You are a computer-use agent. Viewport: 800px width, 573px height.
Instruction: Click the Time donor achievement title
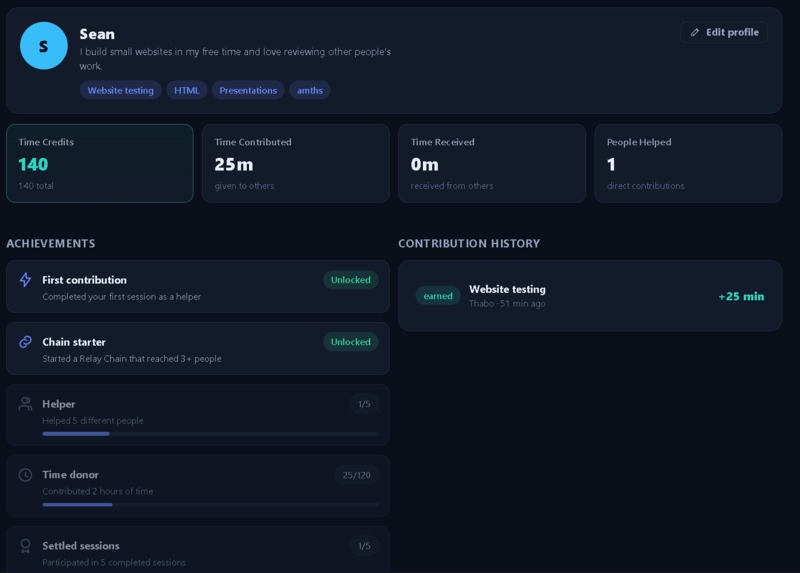point(70,475)
